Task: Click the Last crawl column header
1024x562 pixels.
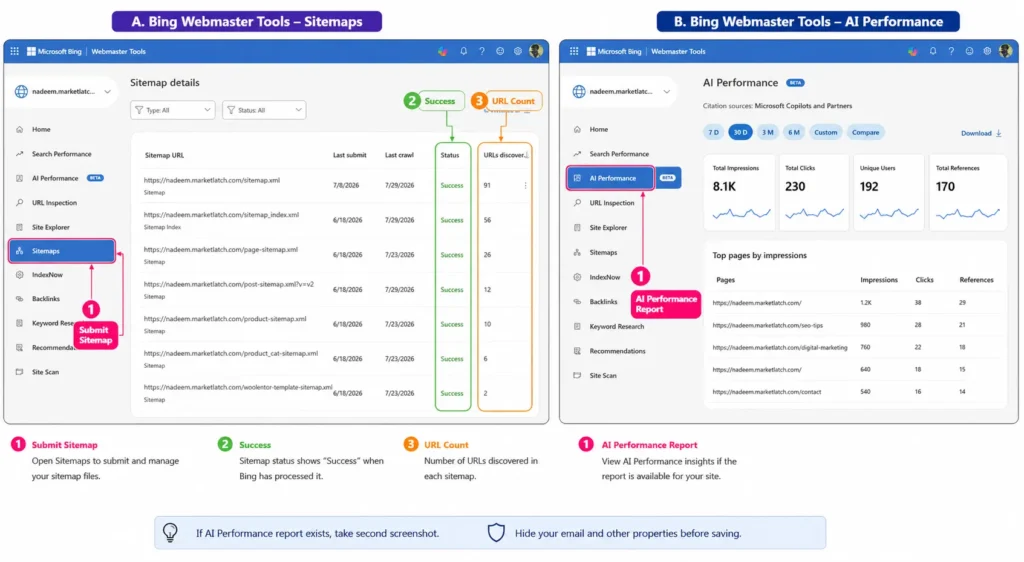Action: tap(399, 155)
